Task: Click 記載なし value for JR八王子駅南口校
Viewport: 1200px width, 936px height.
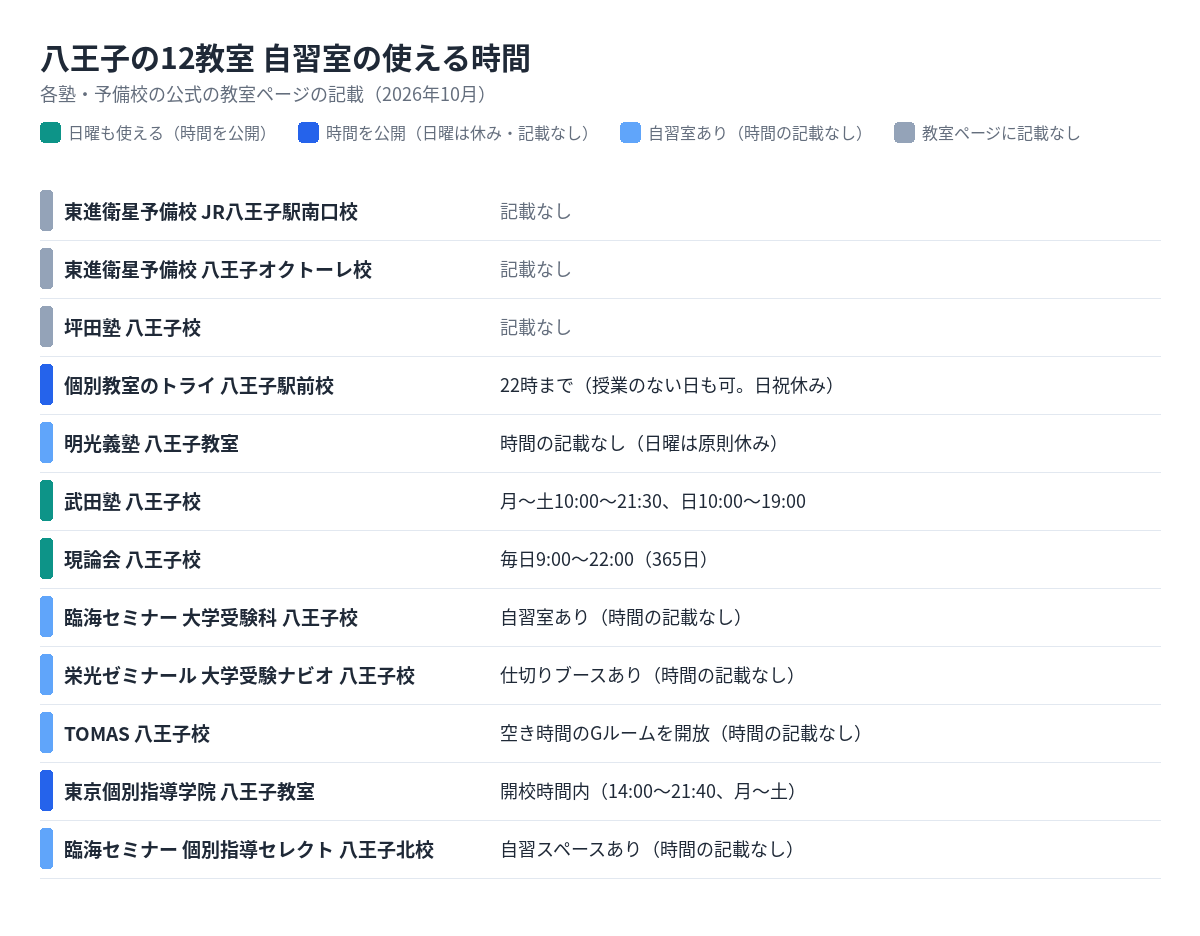Action: pyautogui.click(x=536, y=211)
